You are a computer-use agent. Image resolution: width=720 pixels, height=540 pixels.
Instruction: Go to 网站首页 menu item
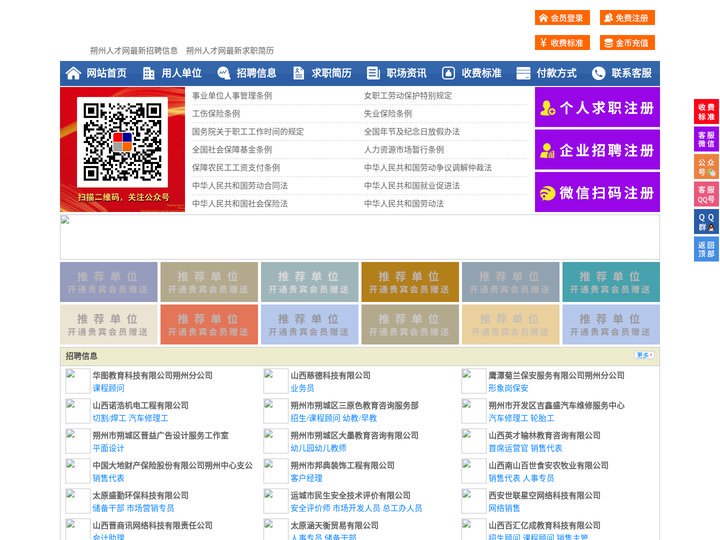[107, 73]
